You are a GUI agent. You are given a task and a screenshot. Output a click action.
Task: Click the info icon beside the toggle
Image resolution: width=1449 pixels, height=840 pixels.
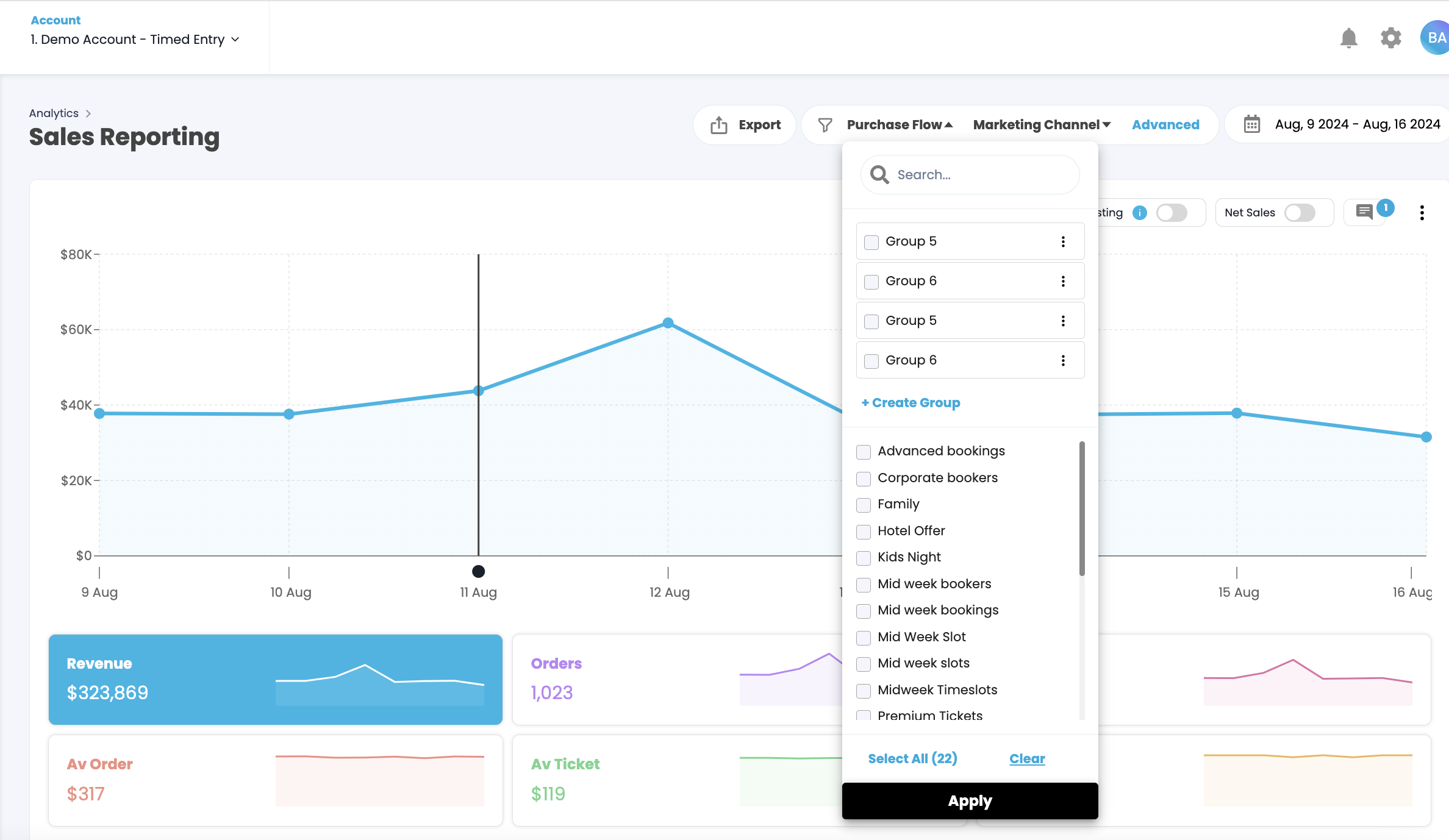coord(1139,213)
